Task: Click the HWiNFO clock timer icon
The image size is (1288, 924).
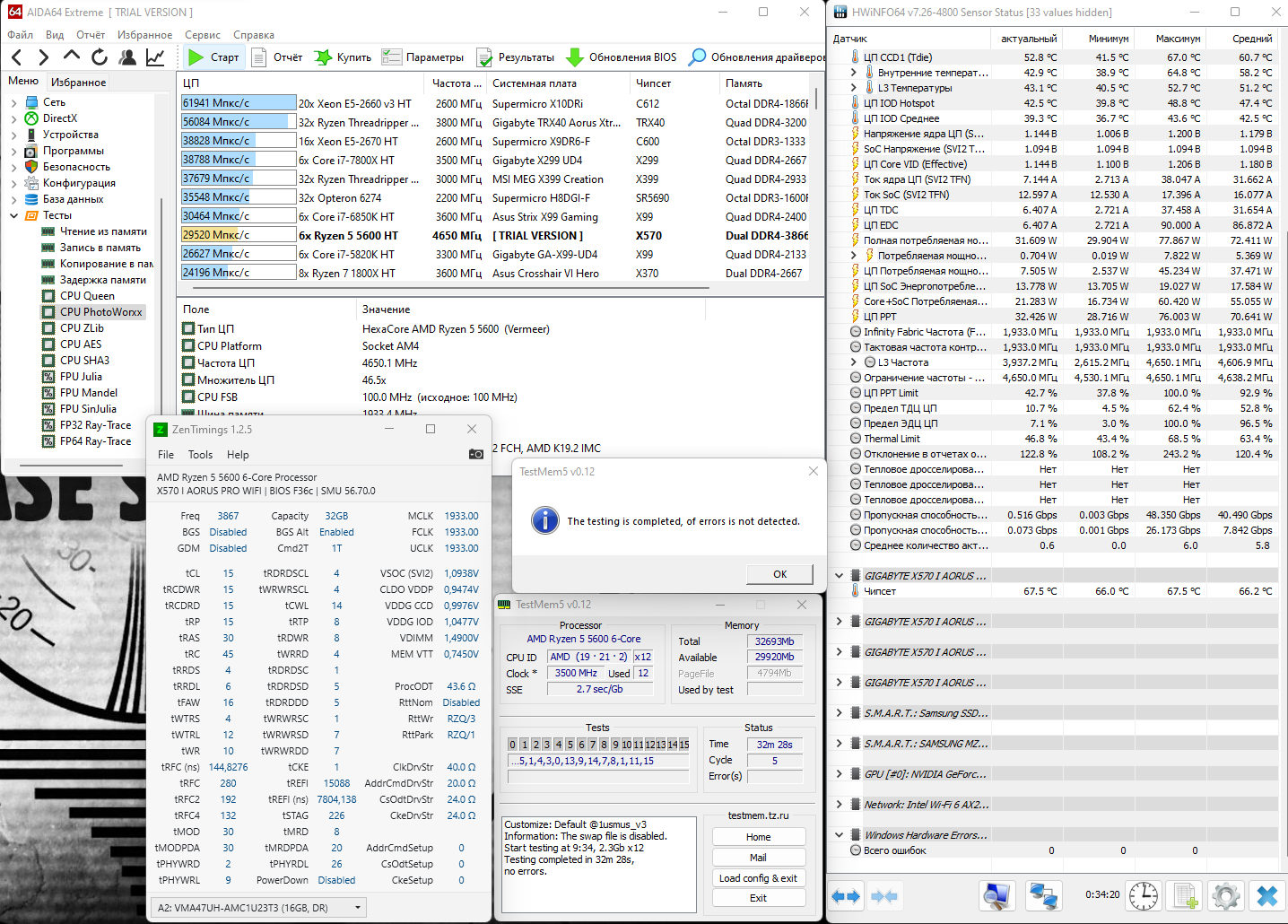Action: (1144, 895)
